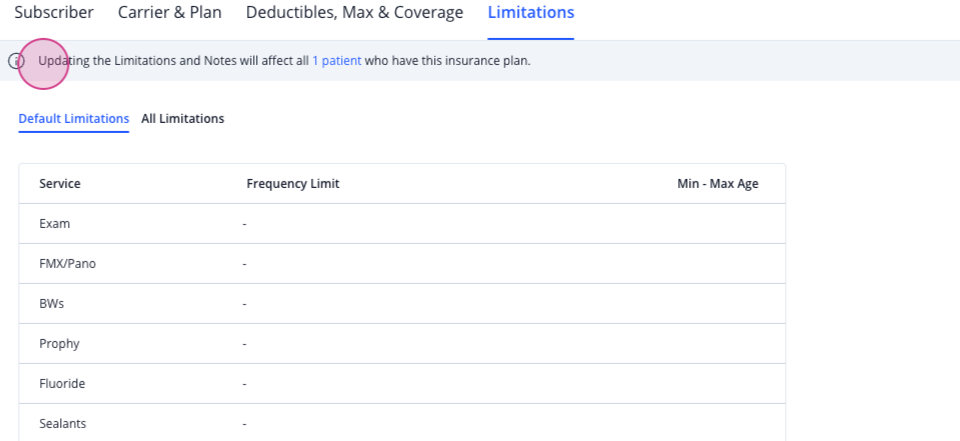Select the Fluoride service row
This screenshot has width=960, height=441.
pos(402,384)
